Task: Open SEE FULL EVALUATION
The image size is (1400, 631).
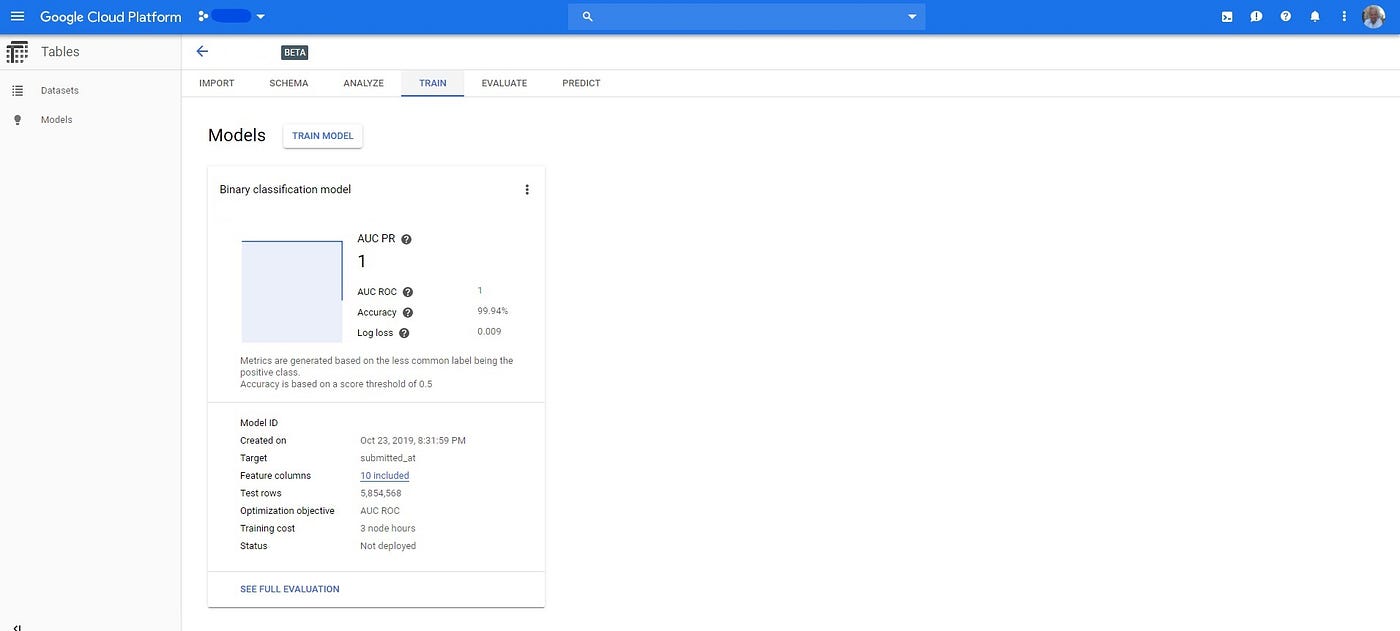Action: (x=289, y=588)
